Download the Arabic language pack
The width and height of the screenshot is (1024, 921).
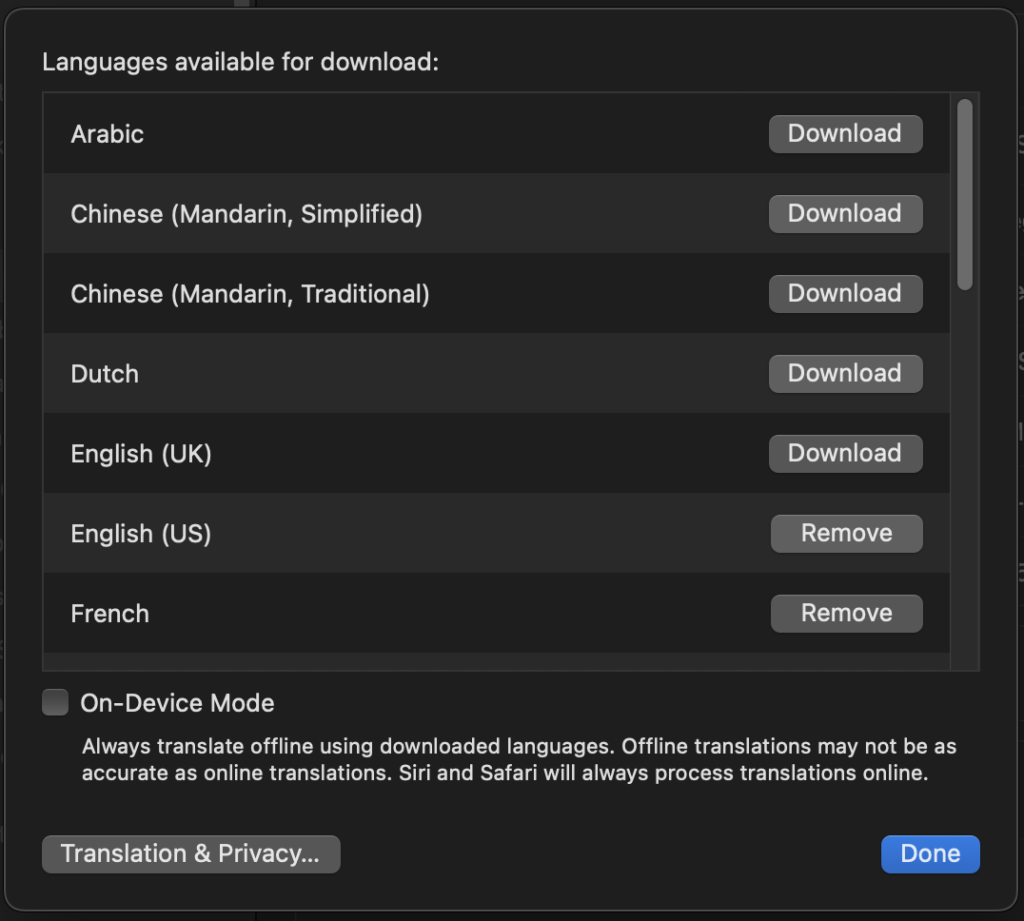pos(845,133)
